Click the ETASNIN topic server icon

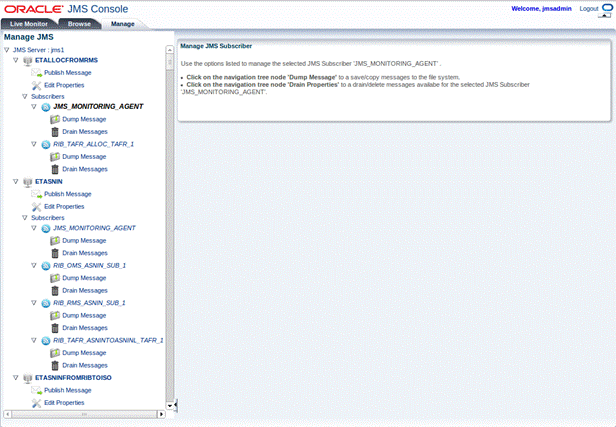pyautogui.click(x=28, y=182)
